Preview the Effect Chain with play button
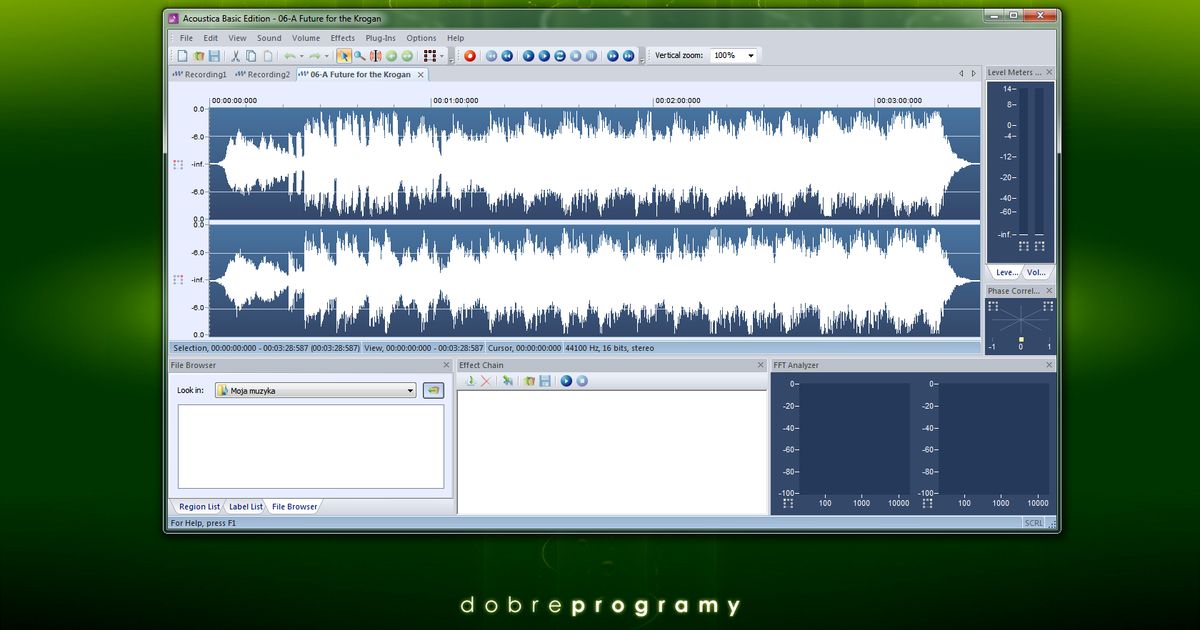1200x630 pixels. point(566,381)
